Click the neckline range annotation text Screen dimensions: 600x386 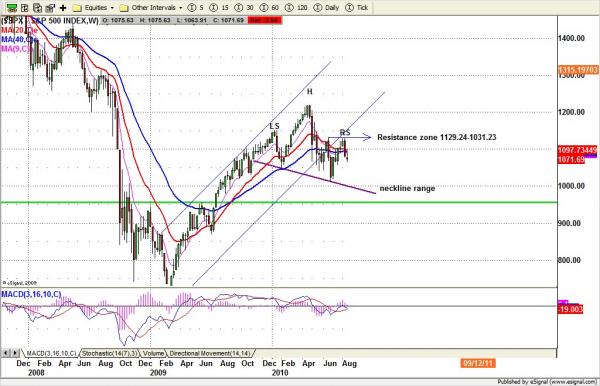407,188
